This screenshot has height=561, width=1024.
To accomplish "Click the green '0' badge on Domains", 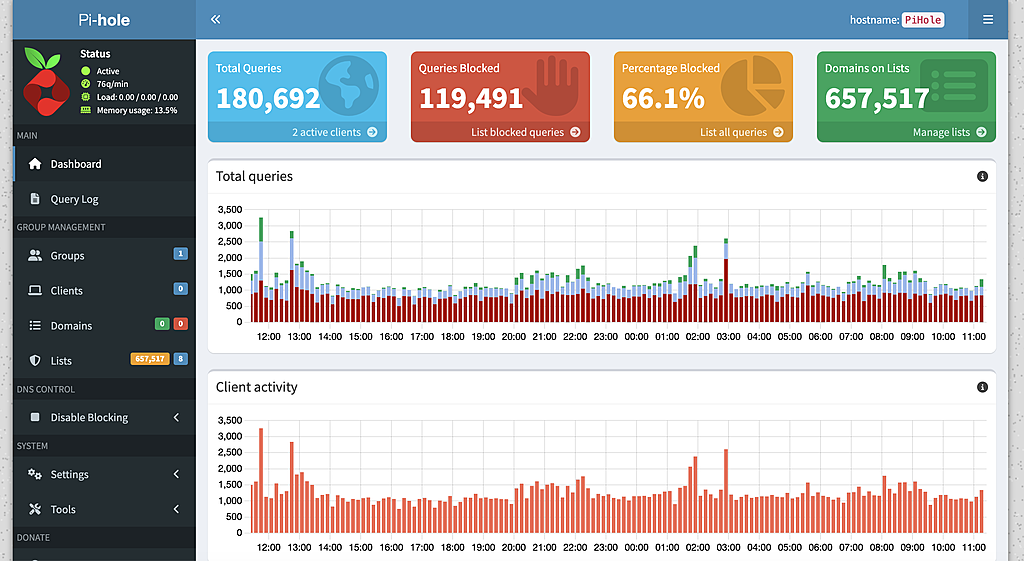I will 162,323.
